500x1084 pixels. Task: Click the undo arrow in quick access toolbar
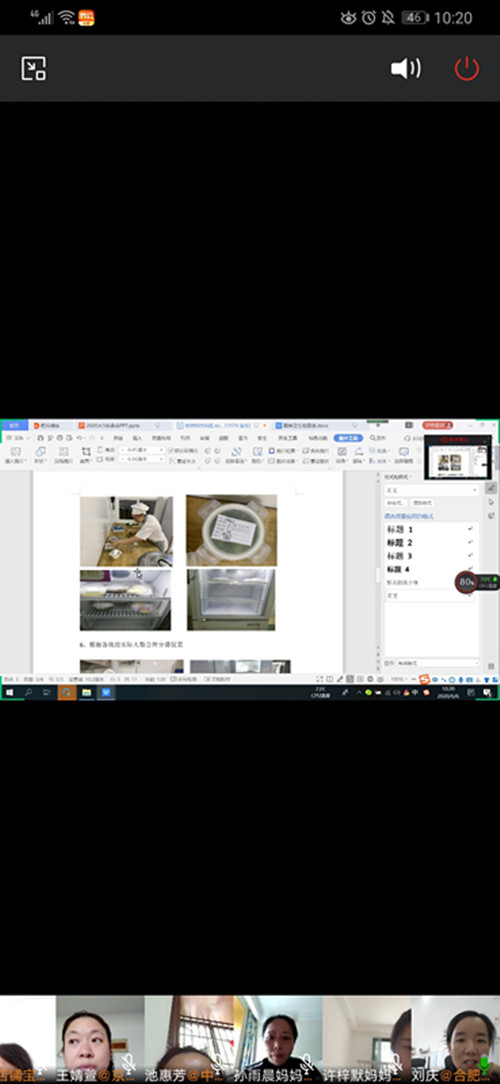click(x=80, y=438)
